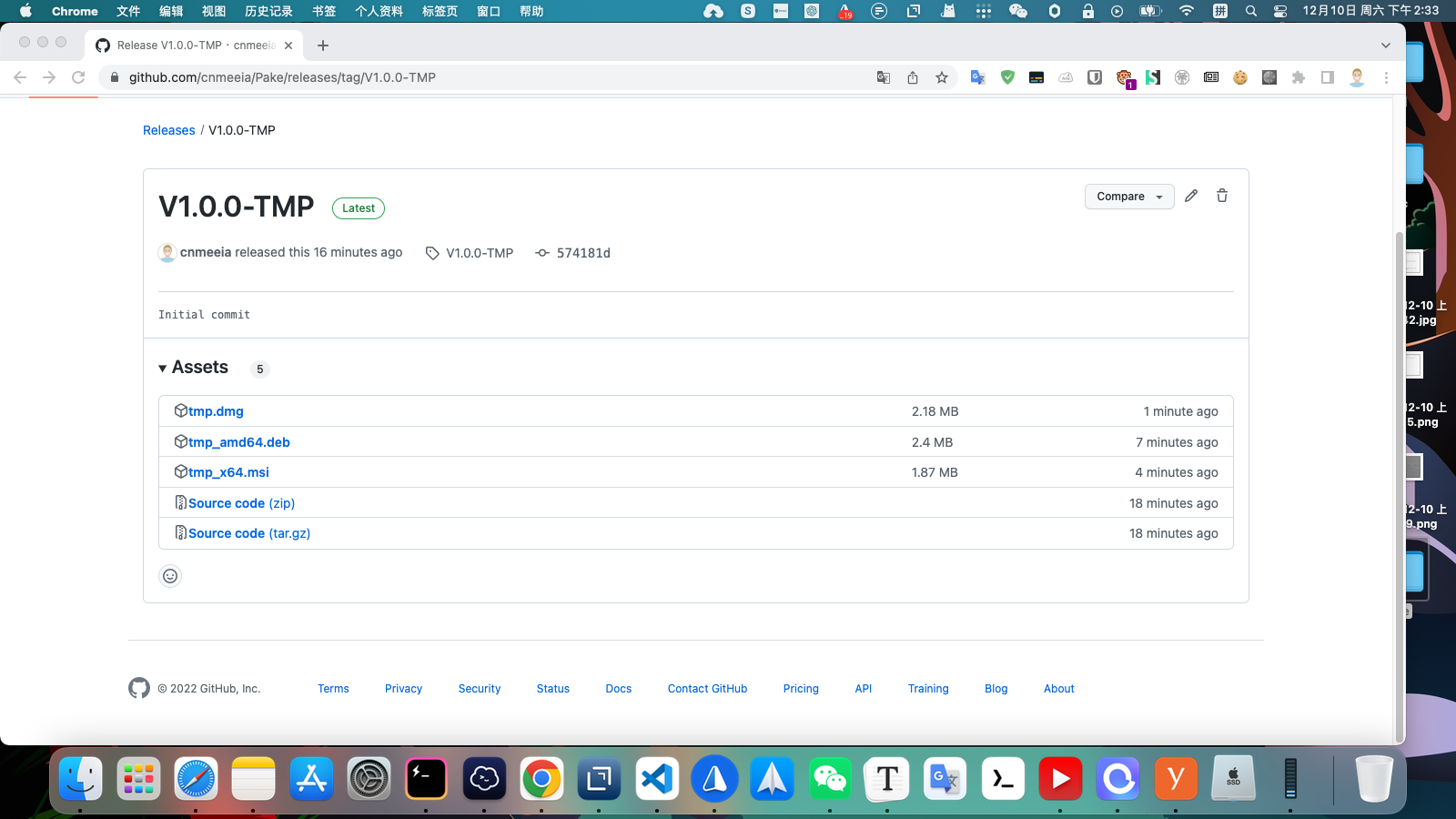
Task: Bookmark this page with the star icon
Action: point(942,77)
